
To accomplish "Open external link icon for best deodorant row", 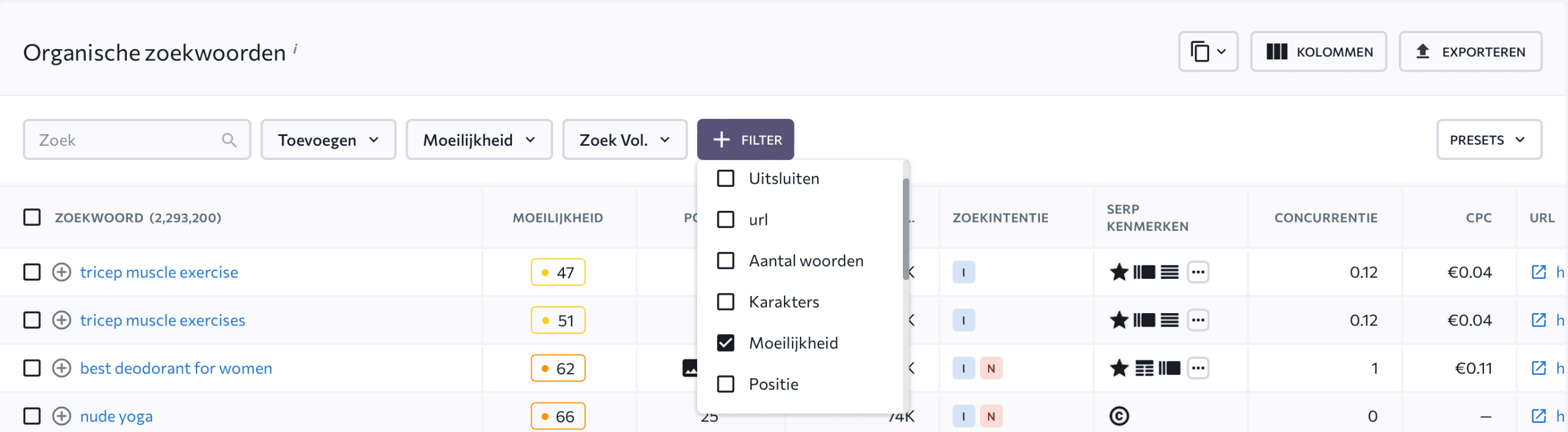I will pos(1539,368).
